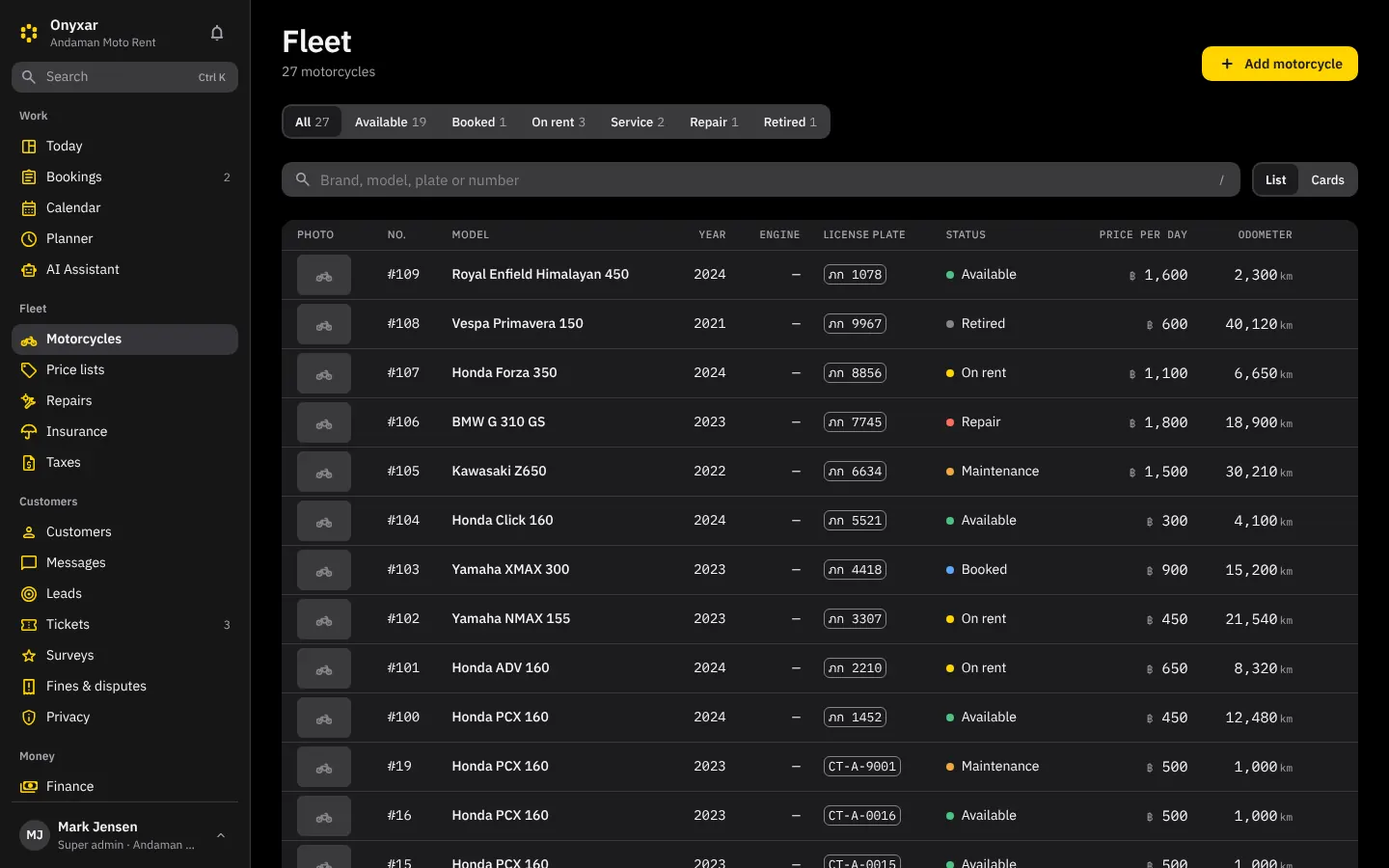Open the Planner clock icon

[29, 239]
